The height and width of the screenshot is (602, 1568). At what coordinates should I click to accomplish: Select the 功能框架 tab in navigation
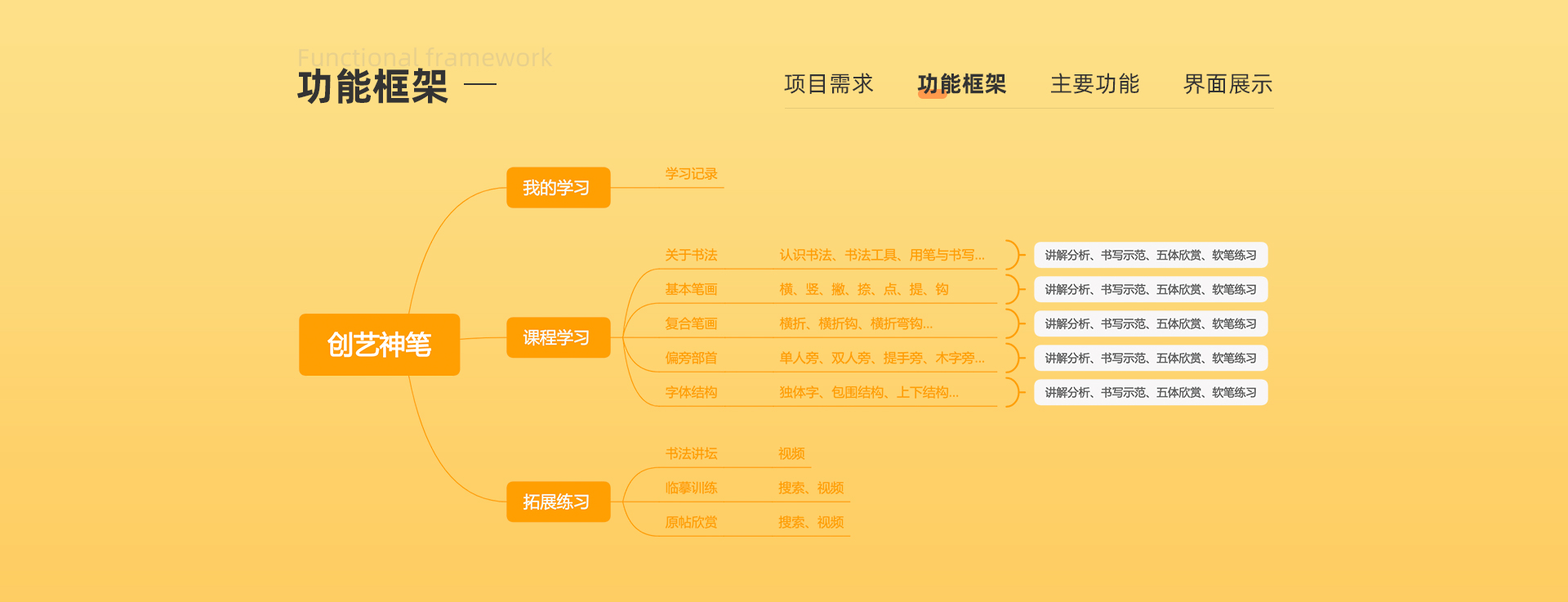click(x=961, y=84)
